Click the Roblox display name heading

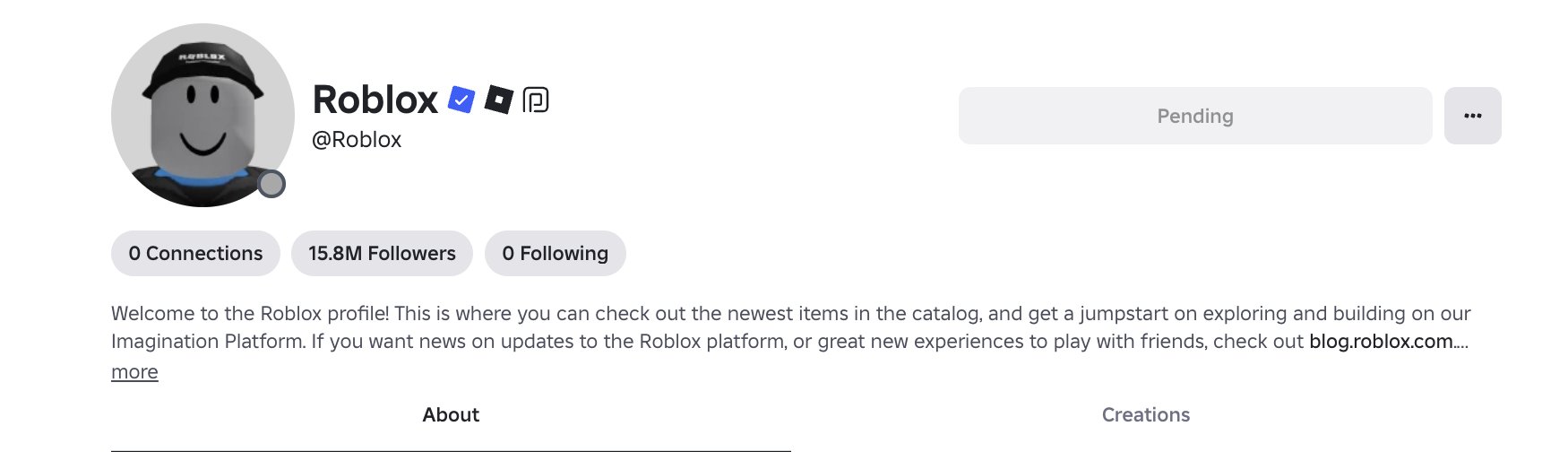pyautogui.click(x=375, y=100)
